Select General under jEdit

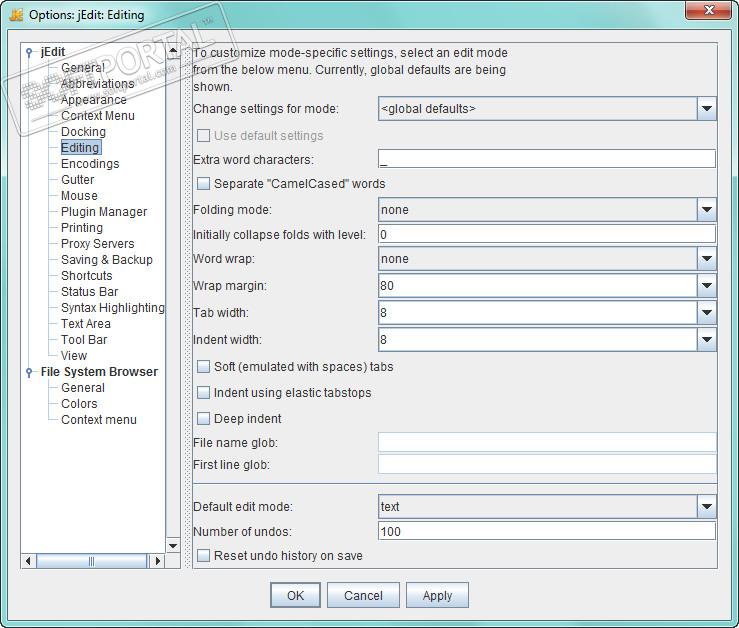click(83, 68)
